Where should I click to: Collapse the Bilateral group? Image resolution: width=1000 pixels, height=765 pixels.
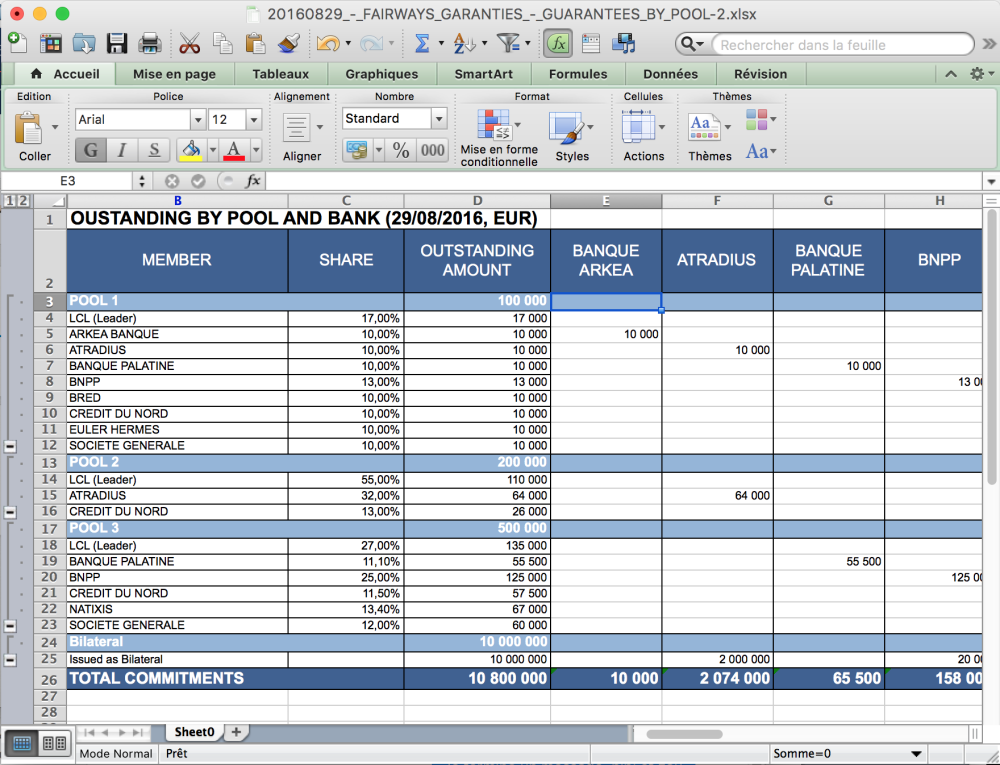pyautogui.click(x=10, y=660)
